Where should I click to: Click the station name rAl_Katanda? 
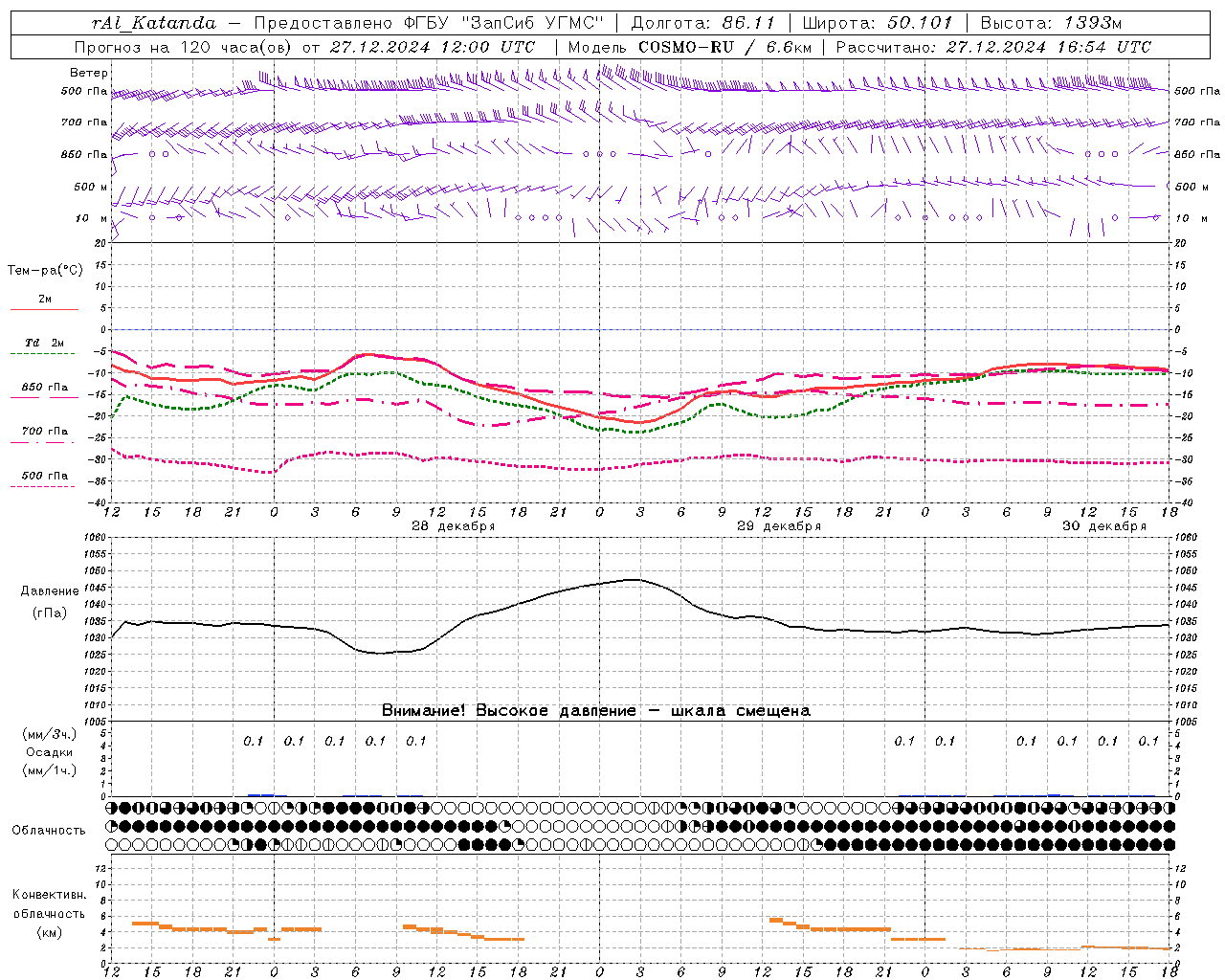click(154, 23)
